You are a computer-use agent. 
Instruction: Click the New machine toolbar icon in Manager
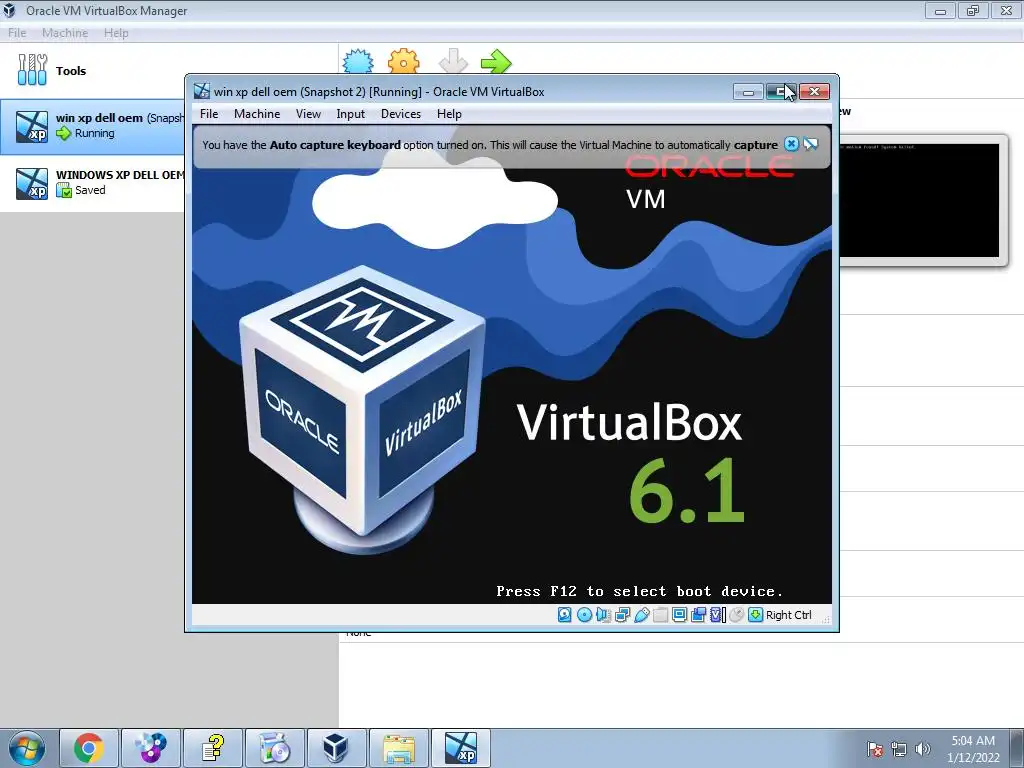[358, 62]
